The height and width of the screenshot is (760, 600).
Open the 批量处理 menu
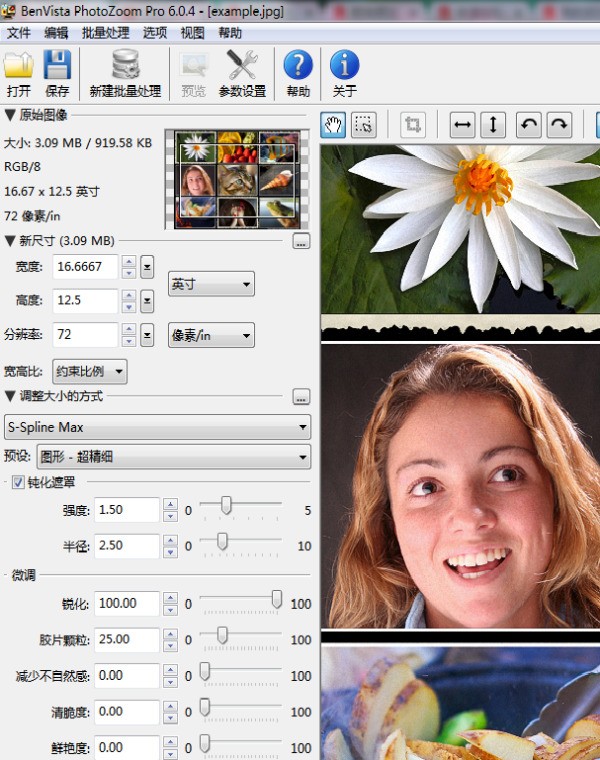[x=105, y=33]
